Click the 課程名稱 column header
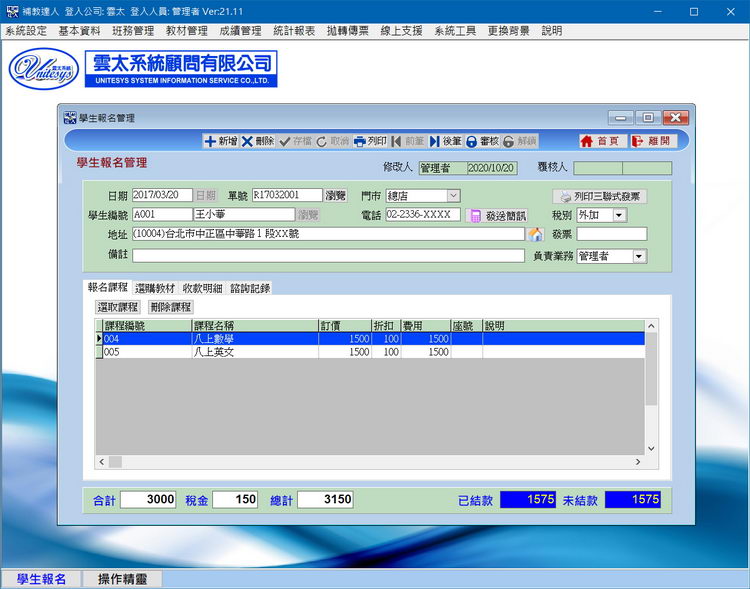Image resolution: width=750 pixels, height=589 pixels. (255, 326)
